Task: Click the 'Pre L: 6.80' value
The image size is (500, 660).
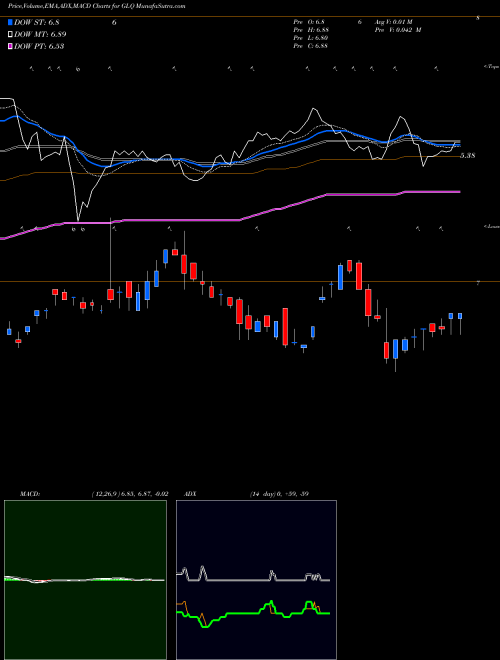Action: pyautogui.click(x=311, y=38)
